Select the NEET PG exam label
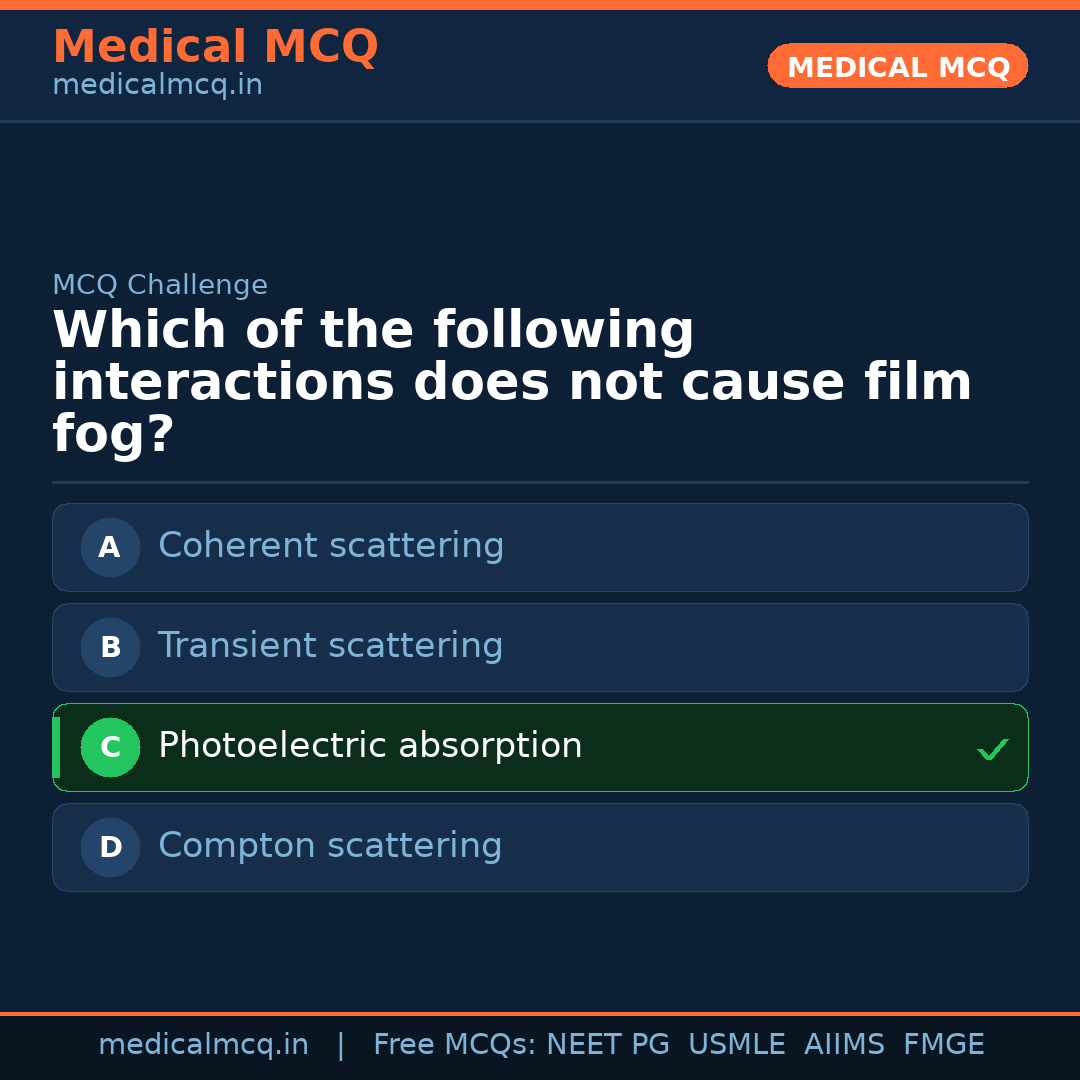Viewport: 1080px width, 1080px height. coord(607,1044)
